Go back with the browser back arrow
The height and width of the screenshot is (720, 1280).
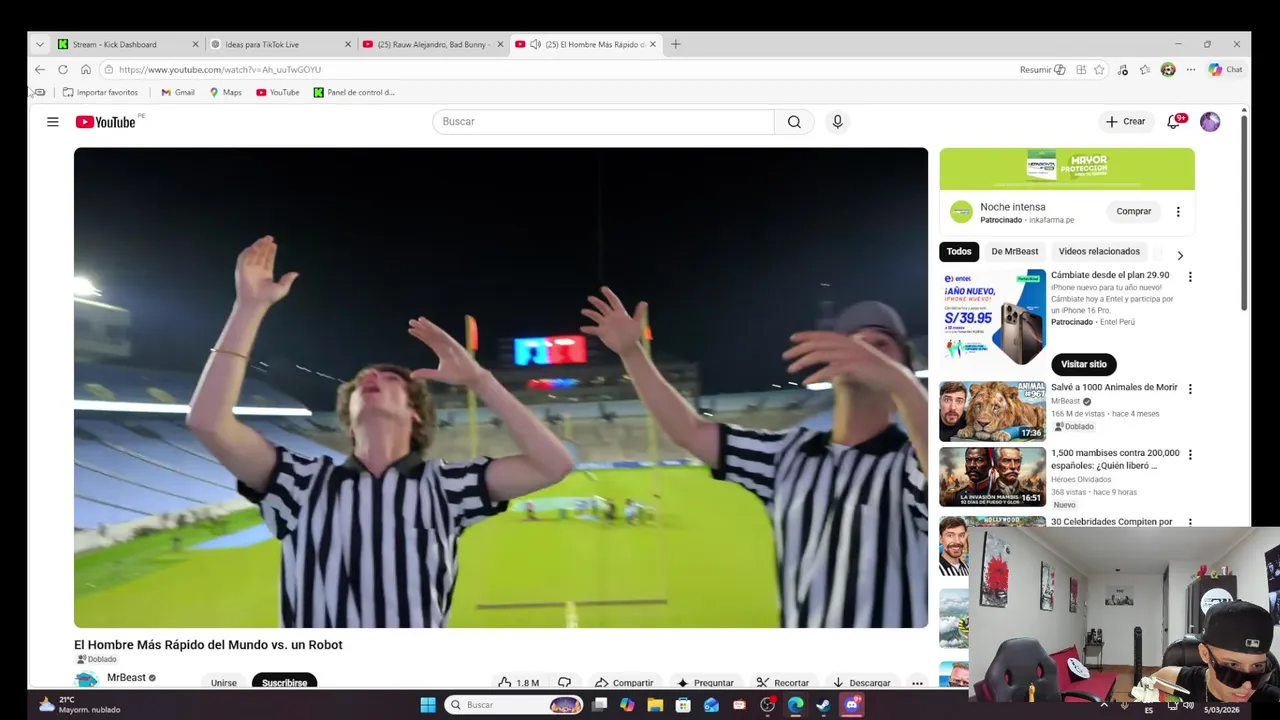(39, 70)
